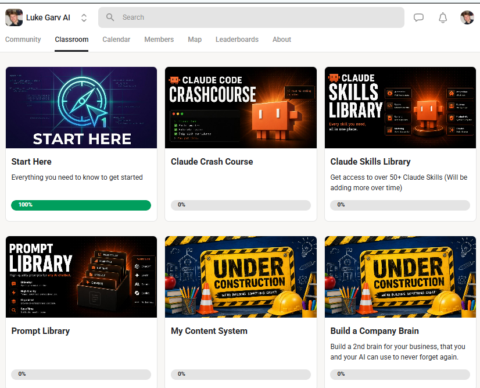
Task: Click 'Build a 2nd brain for your business' text
Action: pyautogui.click(x=398, y=352)
